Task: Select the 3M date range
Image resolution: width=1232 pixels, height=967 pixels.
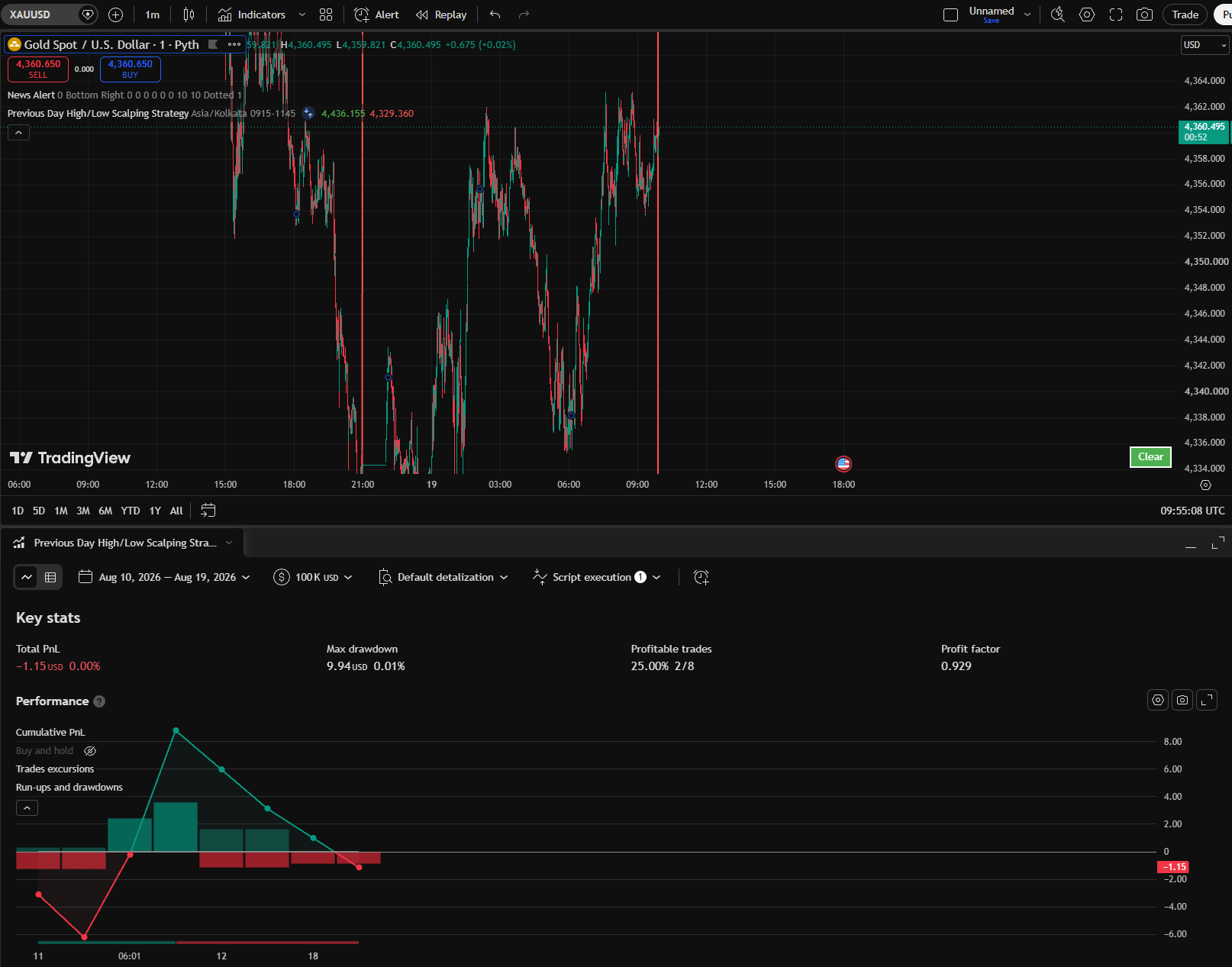Action: pyautogui.click(x=83, y=511)
